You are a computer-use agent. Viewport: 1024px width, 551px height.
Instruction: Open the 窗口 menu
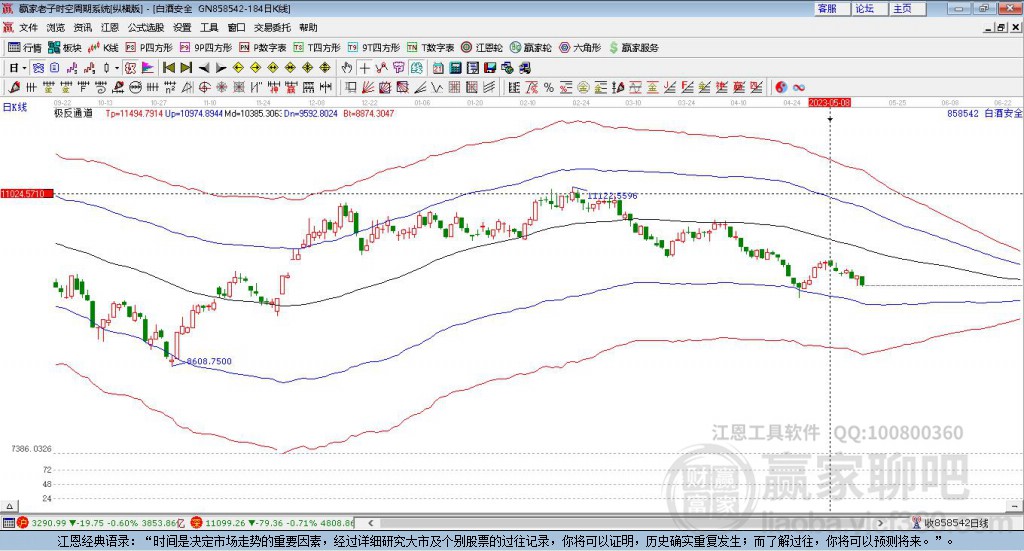[x=236, y=27]
